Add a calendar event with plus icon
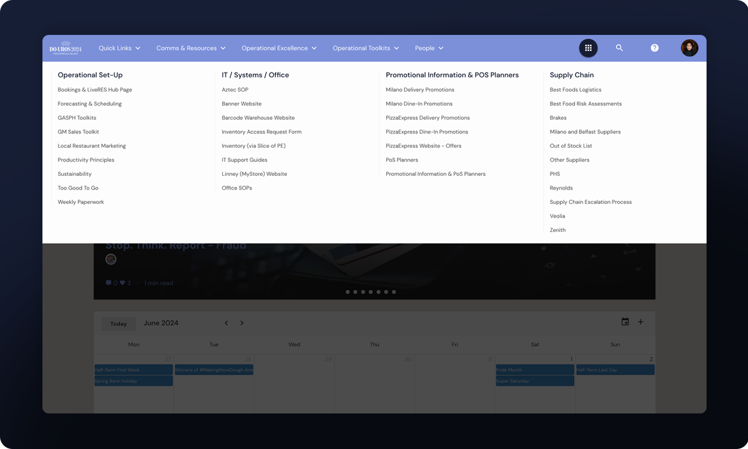The width and height of the screenshot is (748, 449). coord(641,322)
